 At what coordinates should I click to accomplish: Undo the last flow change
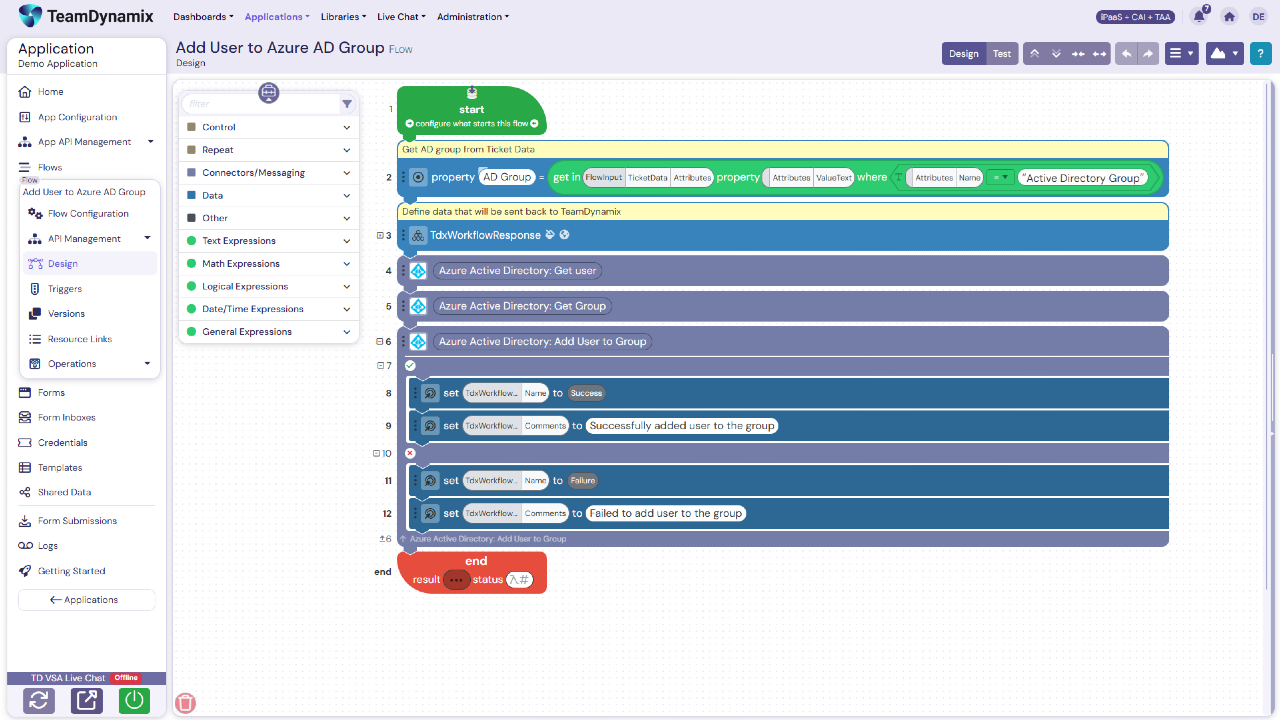pos(1127,54)
